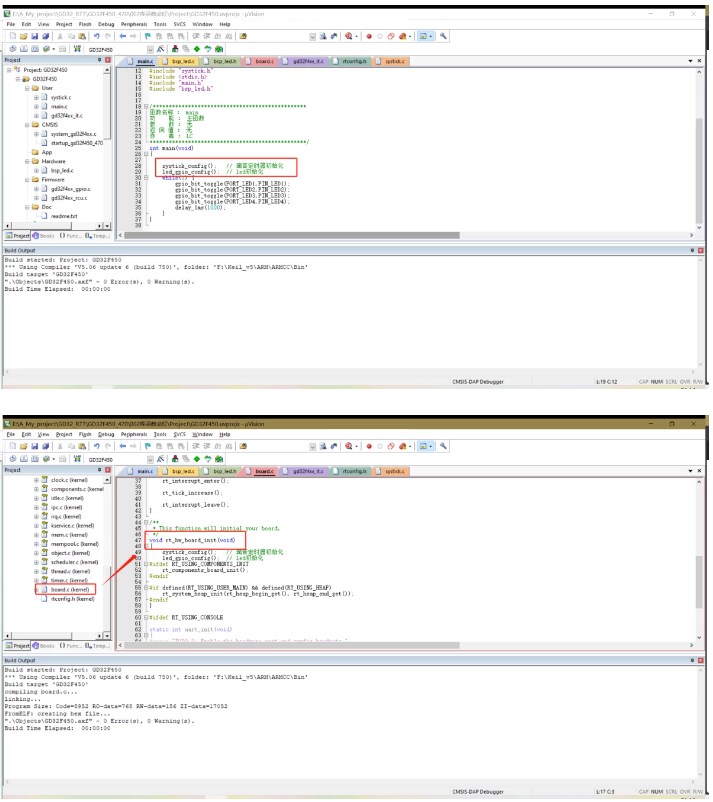713x802 pixels.
Task: Click Open file icon in upper uVision window
Action: click(x=24, y=36)
